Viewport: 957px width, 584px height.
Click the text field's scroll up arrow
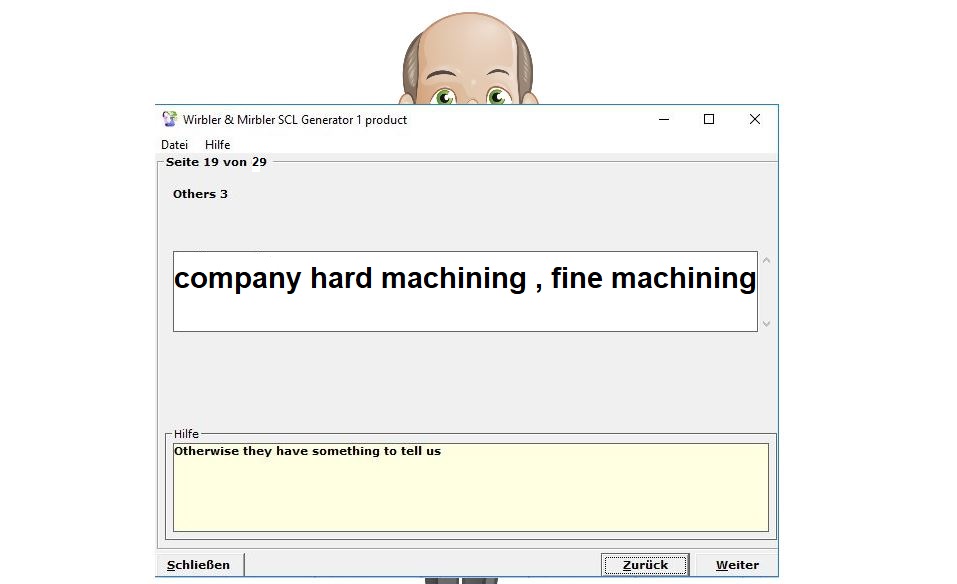point(767,261)
